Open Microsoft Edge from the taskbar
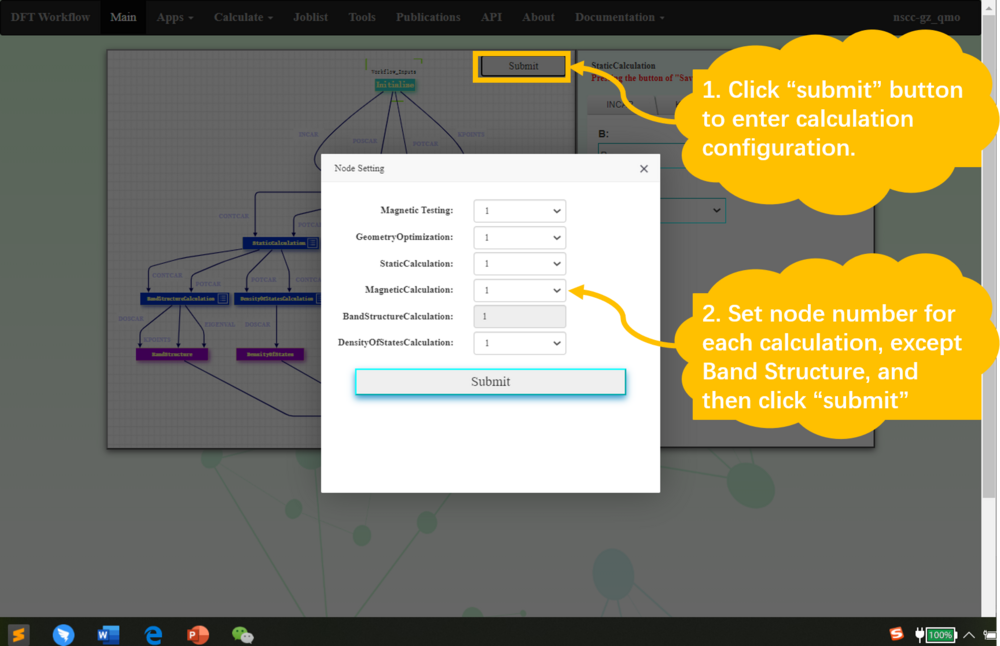The height and width of the screenshot is (646, 1000). [x=152, y=634]
